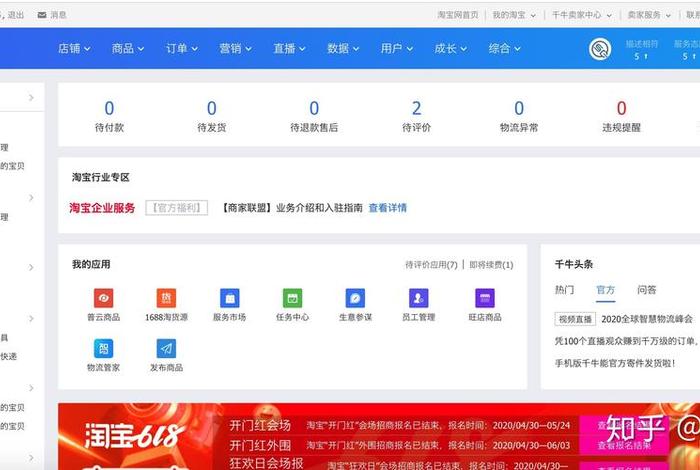Go to 淘宝网首页 link
Image resolution: width=700 pixels, height=470 pixels.
coord(458,15)
